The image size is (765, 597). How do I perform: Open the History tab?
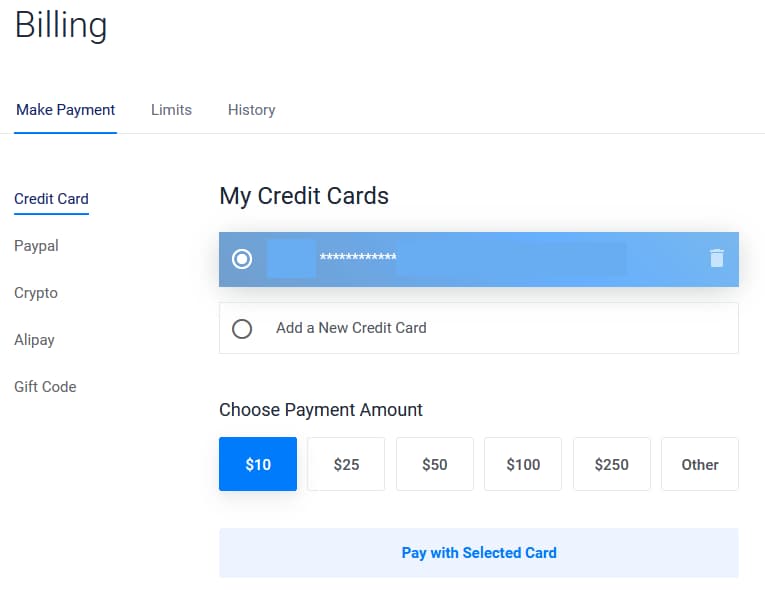click(x=251, y=110)
